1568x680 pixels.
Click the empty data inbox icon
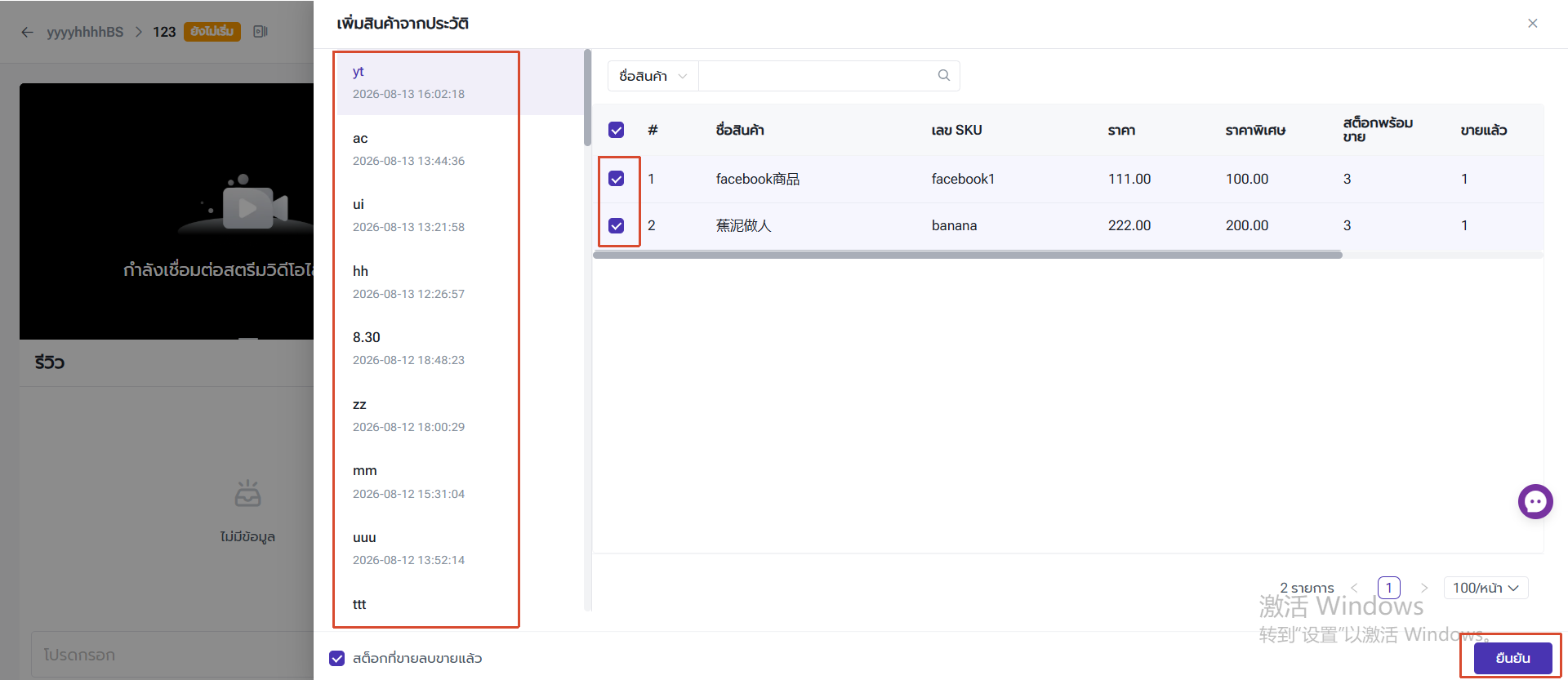pyautogui.click(x=247, y=494)
